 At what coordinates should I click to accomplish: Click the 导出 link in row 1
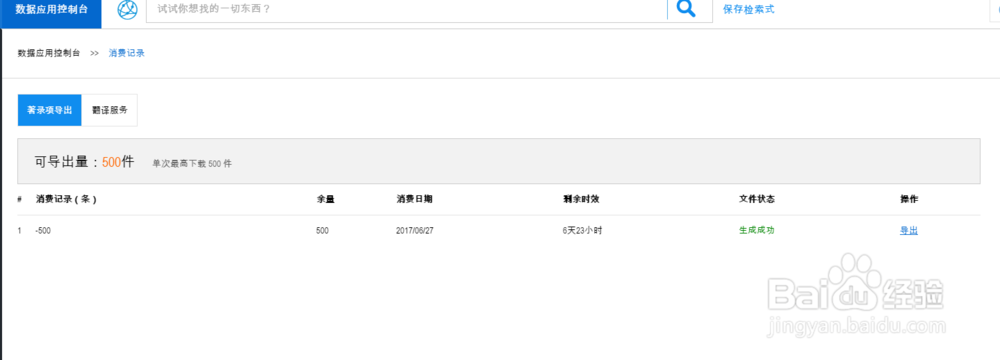(x=909, y=230)
